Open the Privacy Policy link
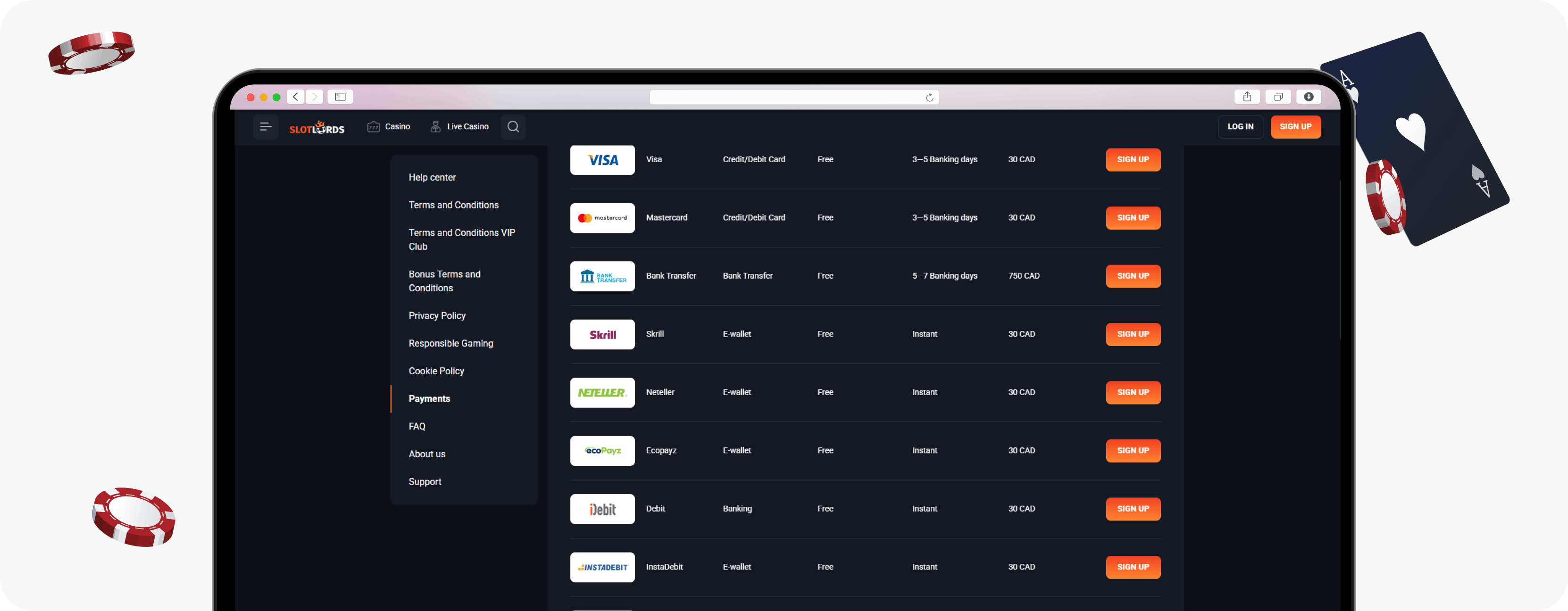 437,316
